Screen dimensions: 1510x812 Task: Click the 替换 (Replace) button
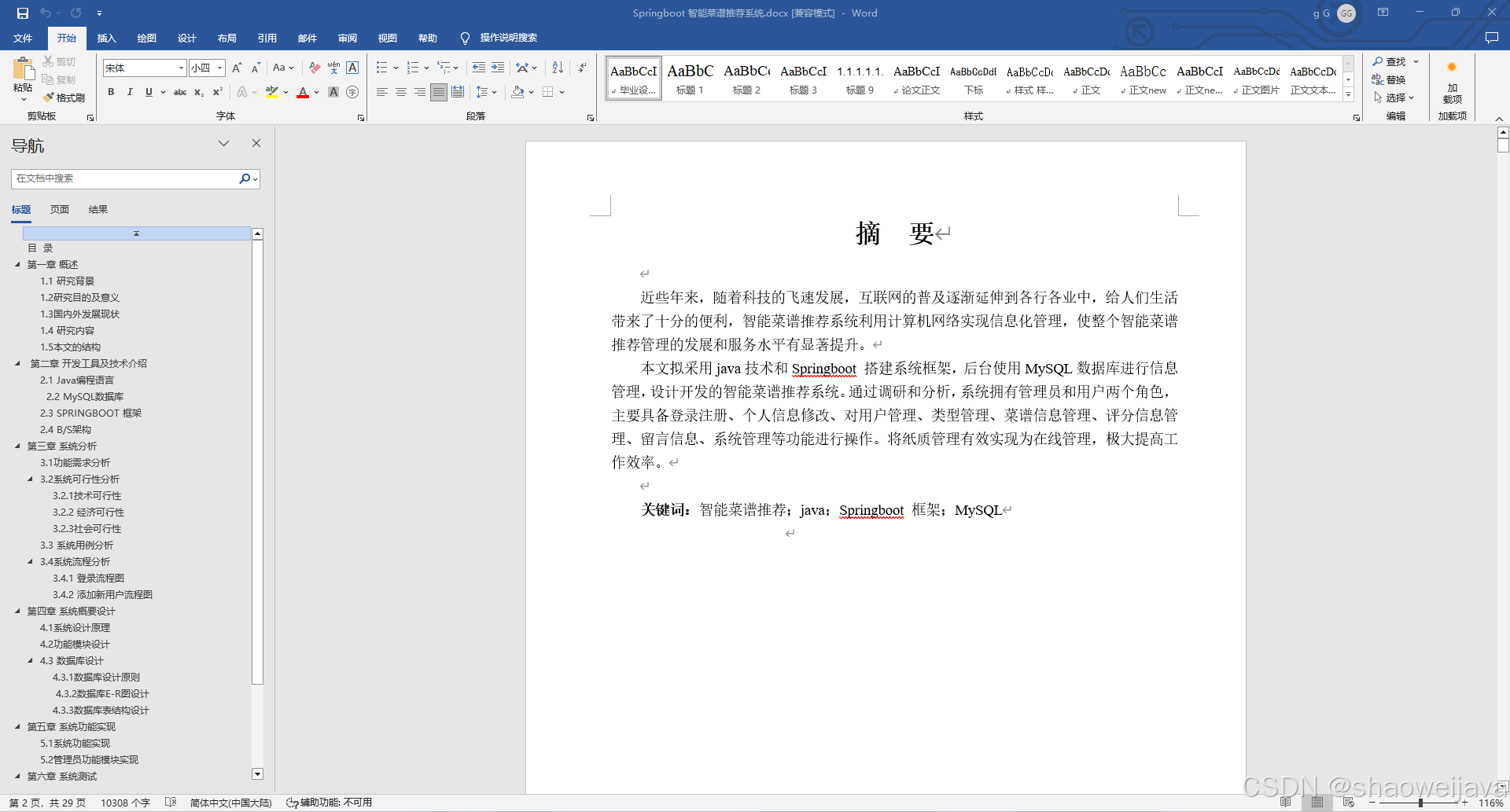click(x=1389, y=79)
